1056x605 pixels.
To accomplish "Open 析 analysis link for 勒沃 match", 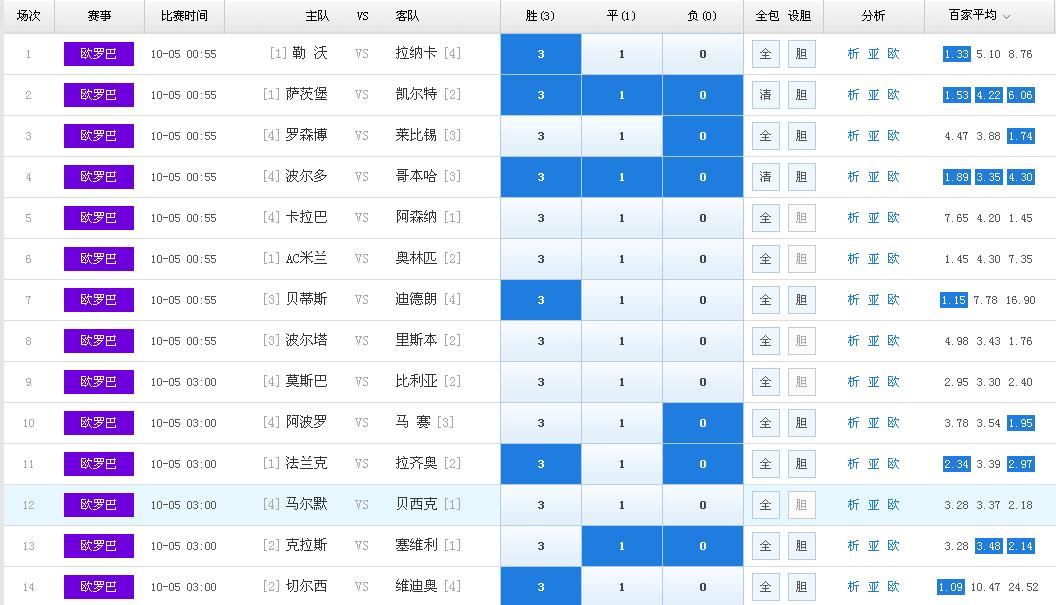I will tap(853, 54).
